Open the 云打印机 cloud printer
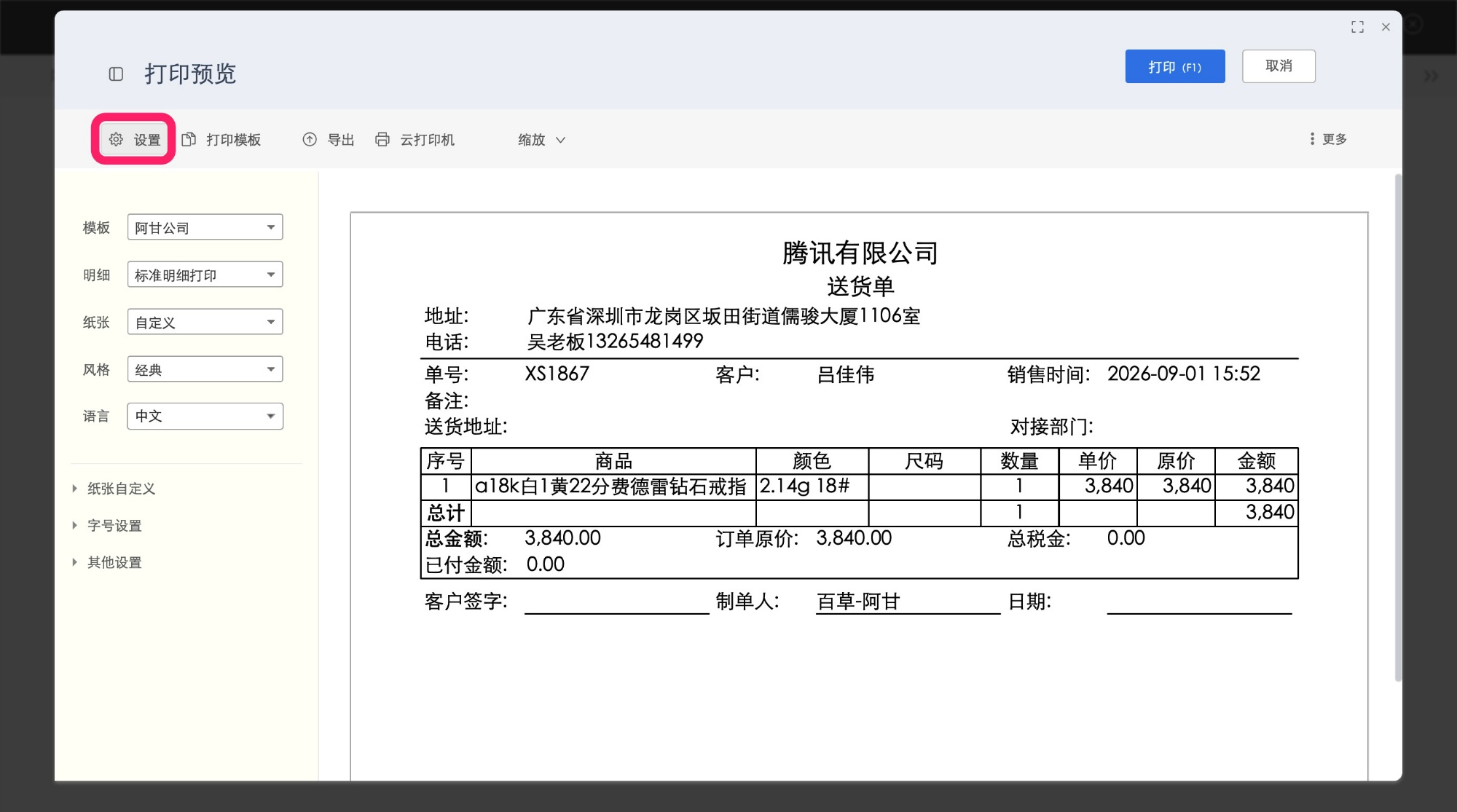This screenshot has height=812, width=1457. (415, 139)
